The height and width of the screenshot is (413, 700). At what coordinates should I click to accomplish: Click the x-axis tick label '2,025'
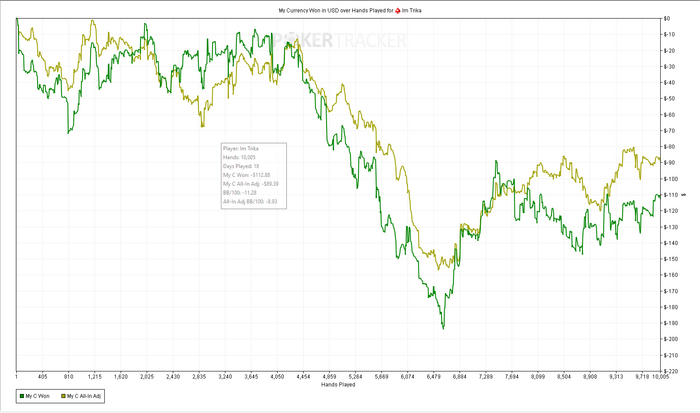pyautogui.click(x=147, y=377)
